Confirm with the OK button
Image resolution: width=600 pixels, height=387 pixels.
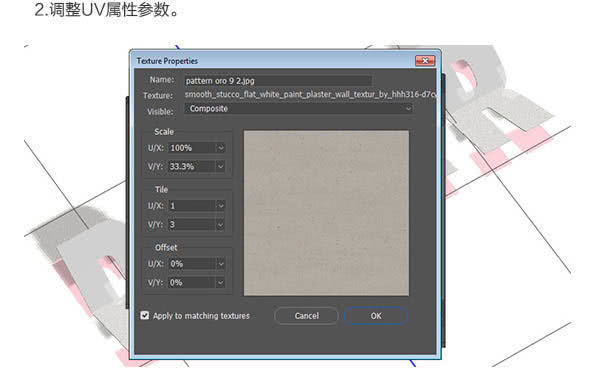pyautogui.click(x=376, y=316)
